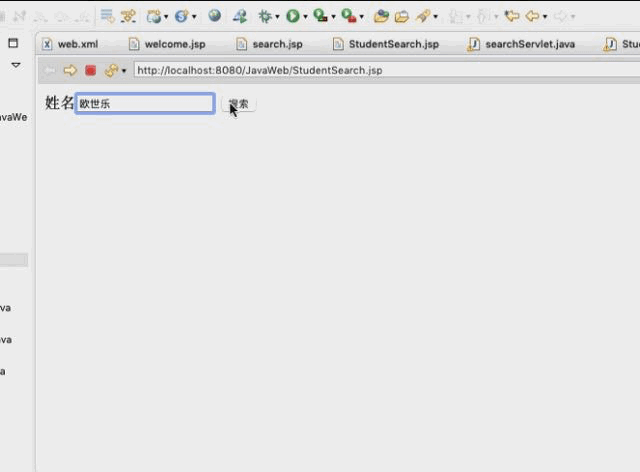Open the External Tools dropdown arrow
640x472 pixels.
point(361,17)
